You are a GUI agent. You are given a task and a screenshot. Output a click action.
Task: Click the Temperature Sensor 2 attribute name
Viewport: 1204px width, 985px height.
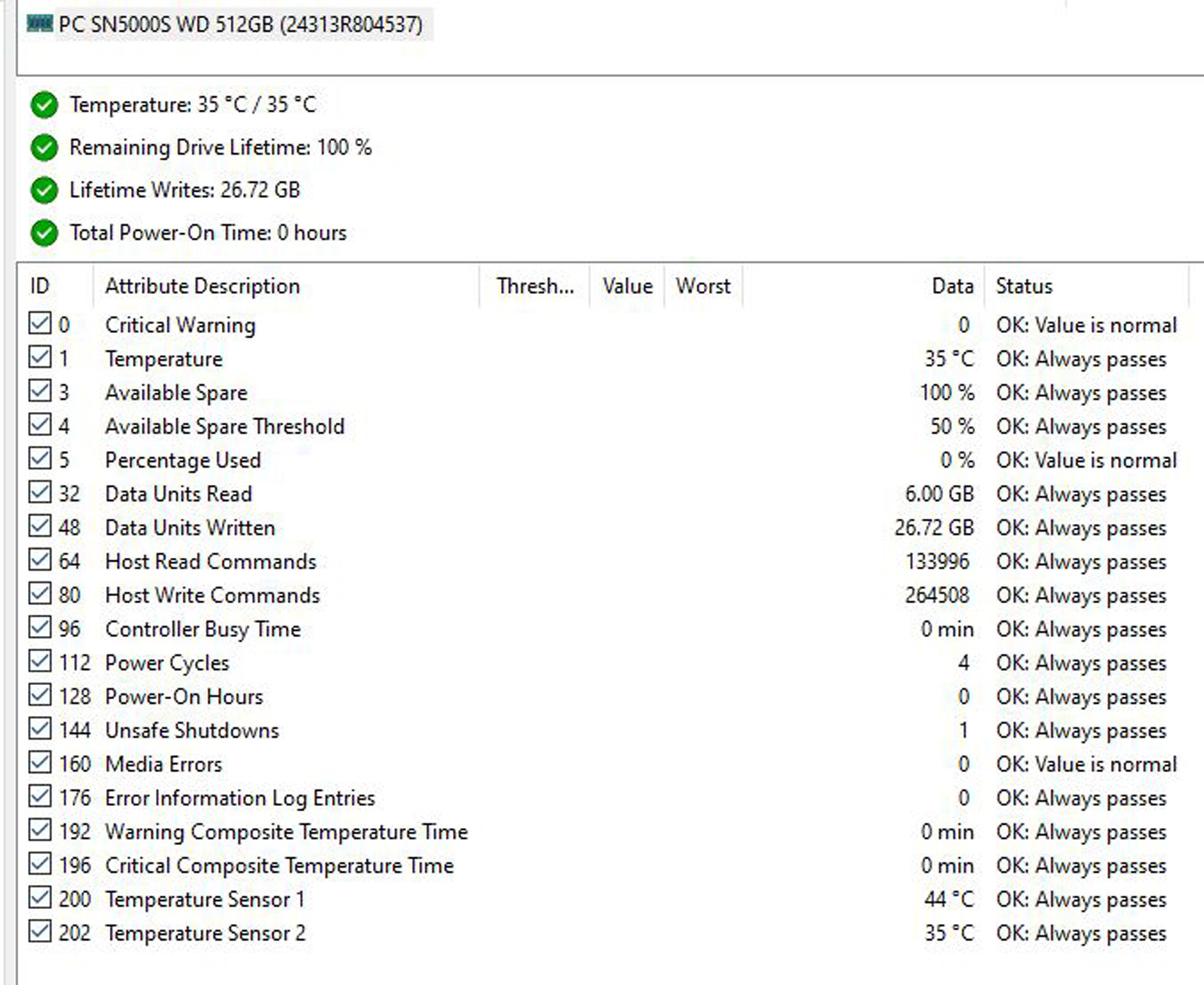pyautogui.click(x=205, y=933)
